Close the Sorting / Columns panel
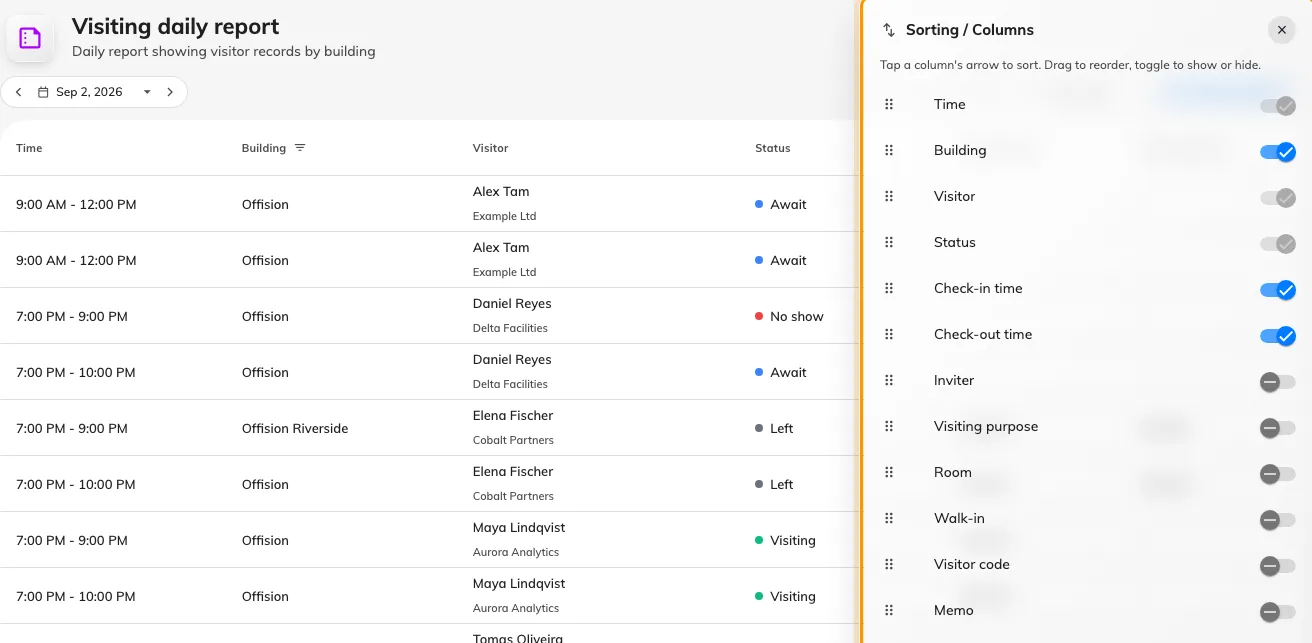The image size is (1312, 643). pyautogui.click(x=1281, y=30)
